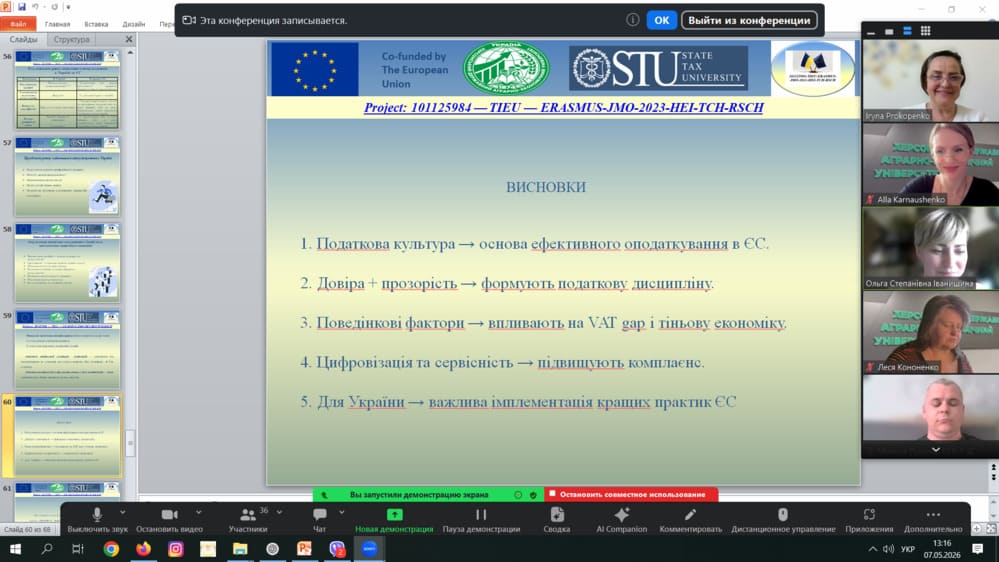Image resolution: width=999 pixels, height=562 pixels.
Task: Click OK on the recording notice
Action: click(661, 20)
